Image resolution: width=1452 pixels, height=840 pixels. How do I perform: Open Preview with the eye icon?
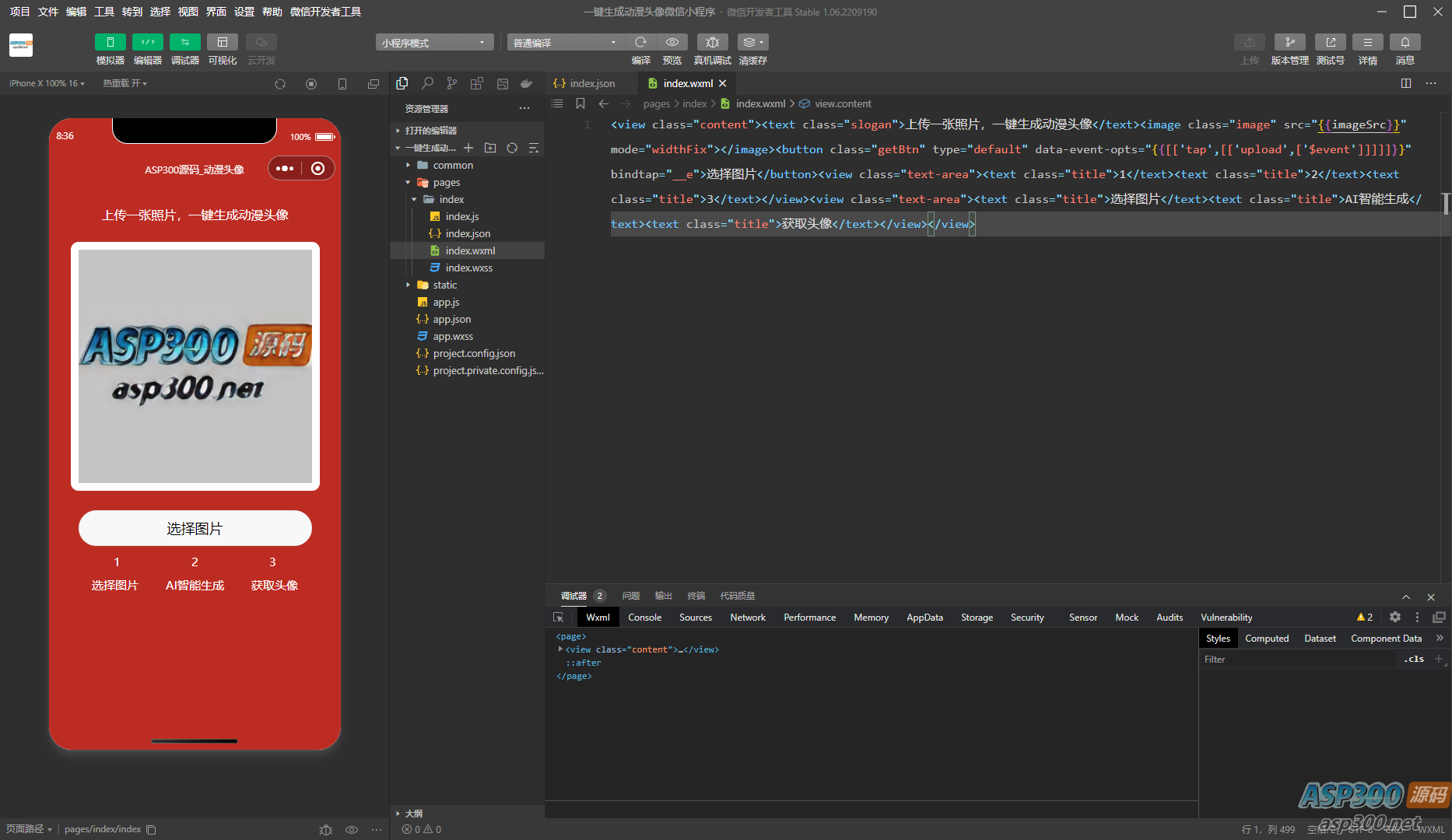(672, 42)
